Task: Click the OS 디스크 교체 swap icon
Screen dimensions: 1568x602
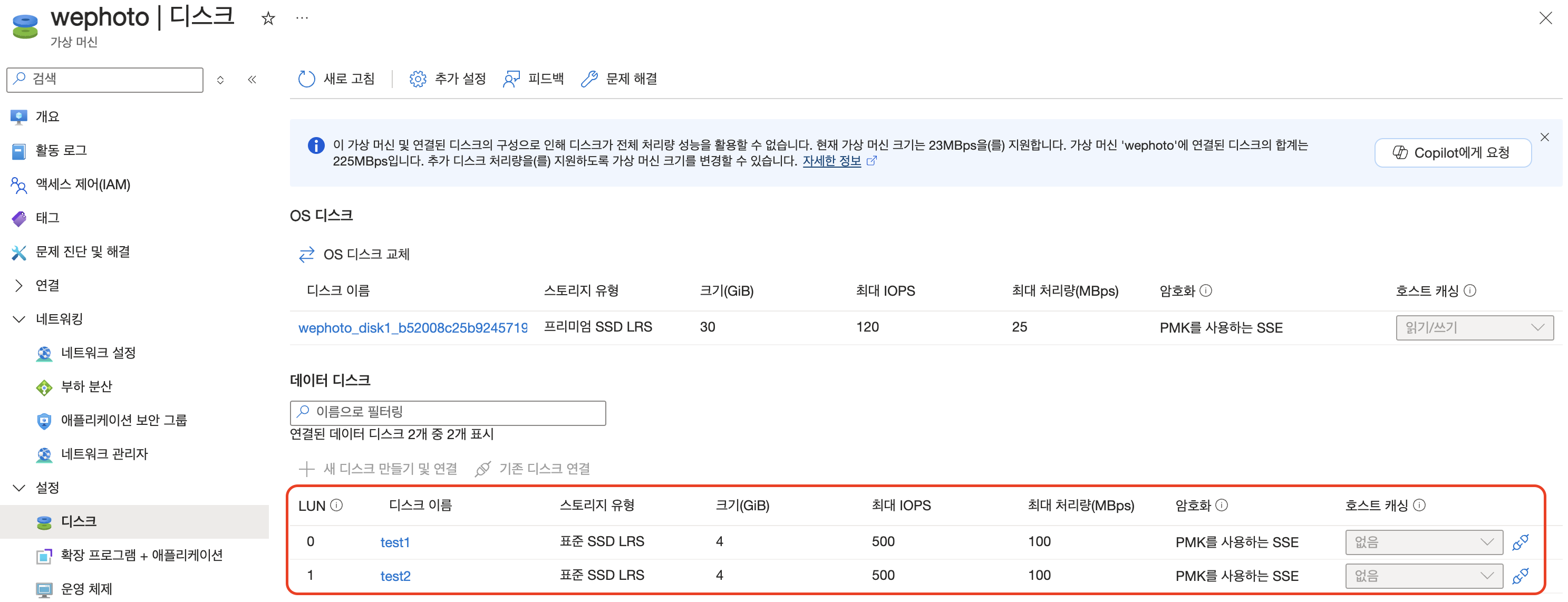Action: click(306, 254)
